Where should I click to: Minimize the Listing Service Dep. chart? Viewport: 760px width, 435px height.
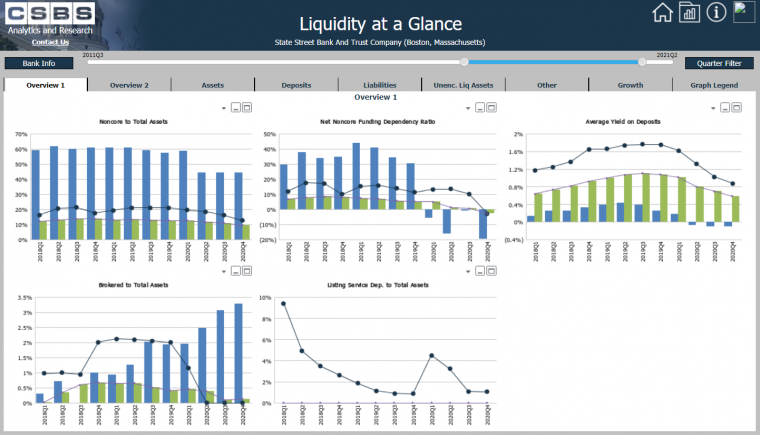click(480, 271)
